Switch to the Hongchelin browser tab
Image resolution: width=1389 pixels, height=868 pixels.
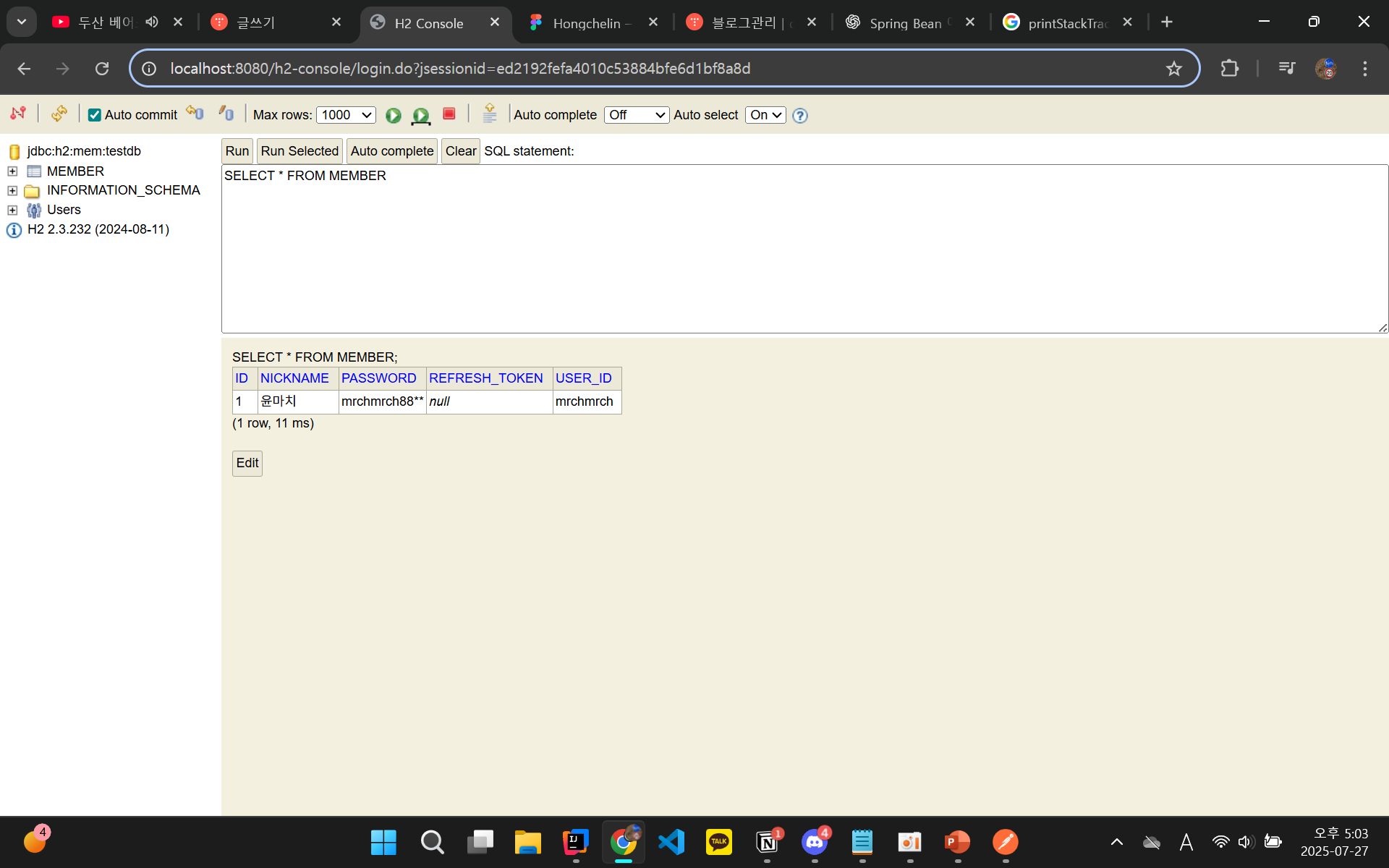pyautogui.click(x=586, y=23)
